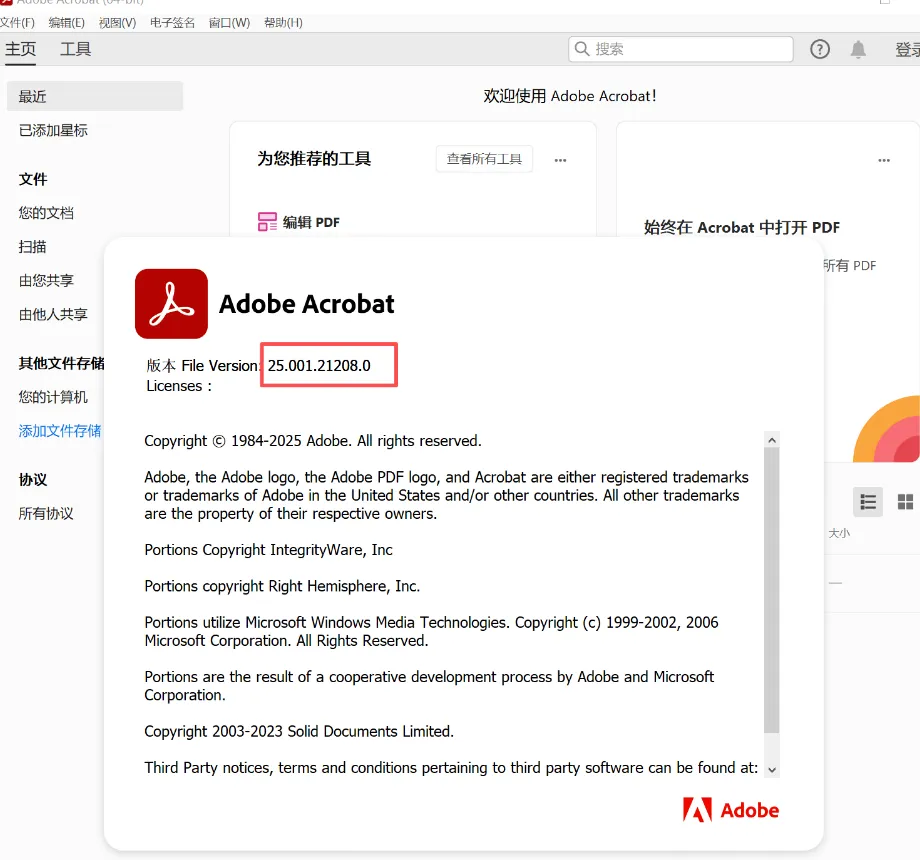Open 您的文档 in the sidebar

46,213
